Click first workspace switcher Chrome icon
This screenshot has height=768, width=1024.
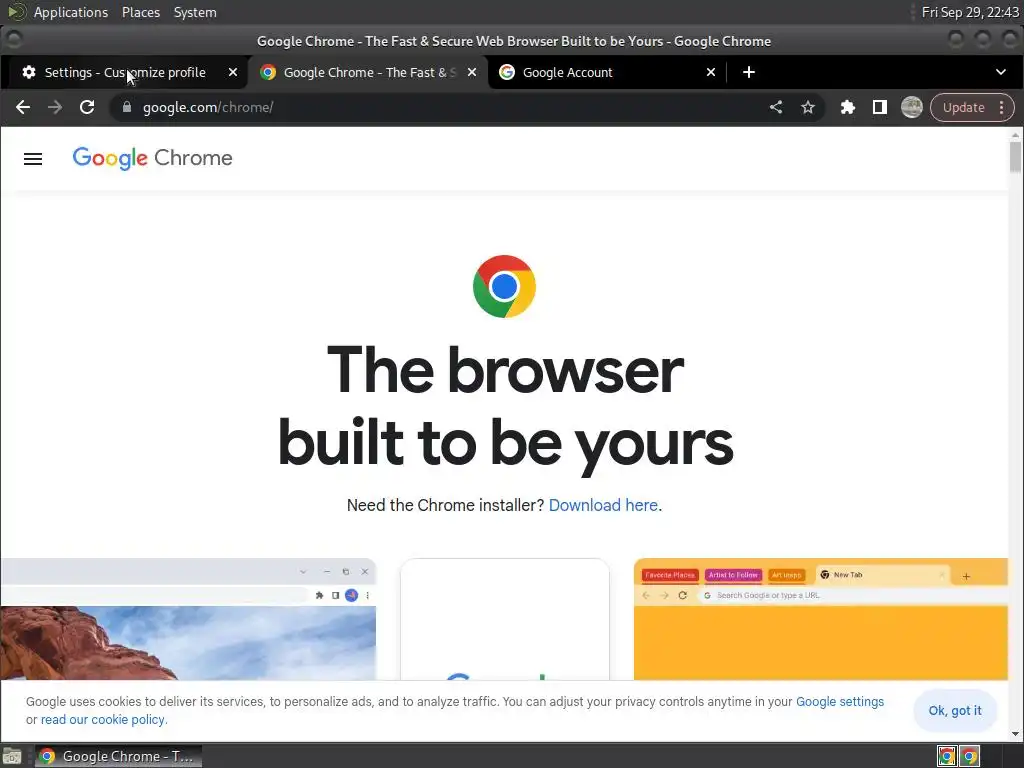coord(947,756)
